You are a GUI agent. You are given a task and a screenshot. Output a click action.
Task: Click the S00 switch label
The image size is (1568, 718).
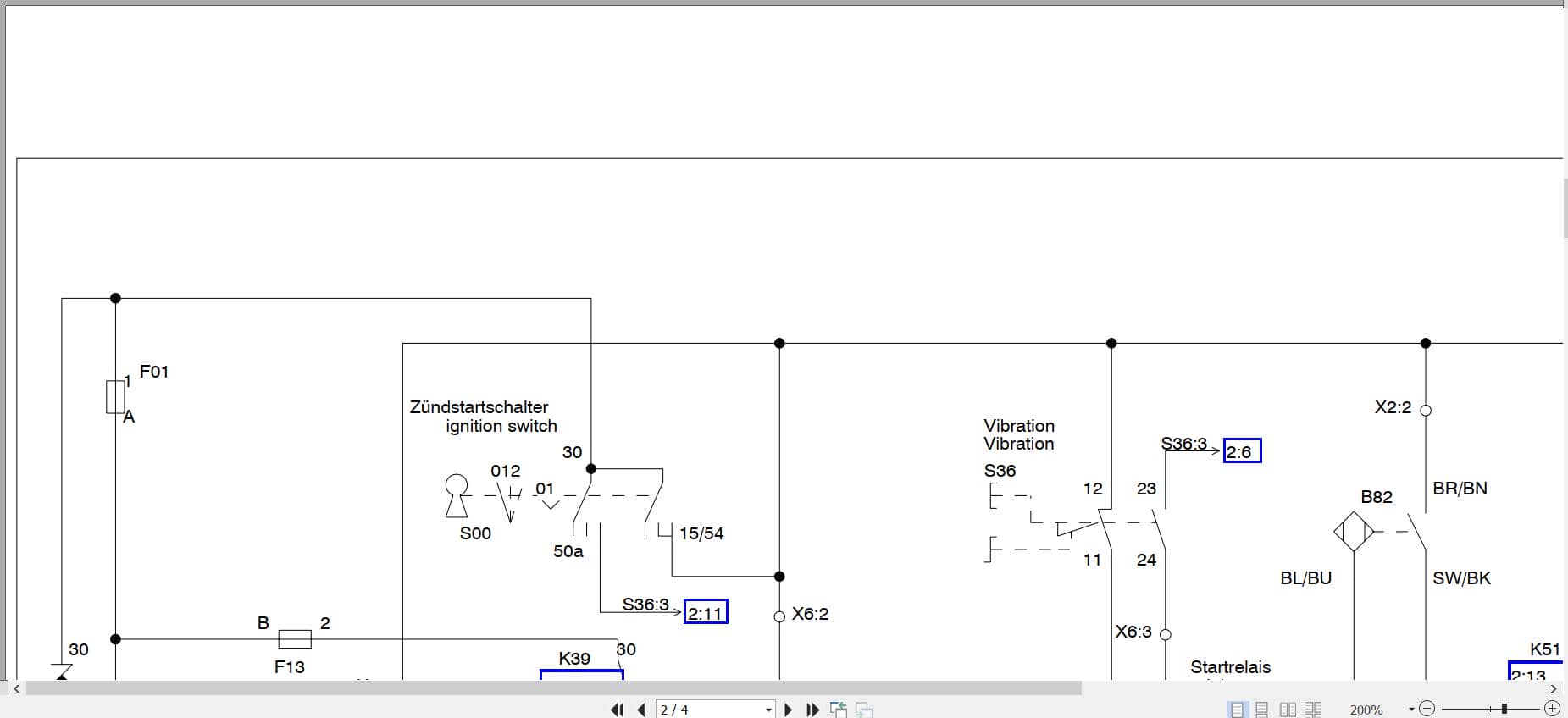tap(475, 533)
